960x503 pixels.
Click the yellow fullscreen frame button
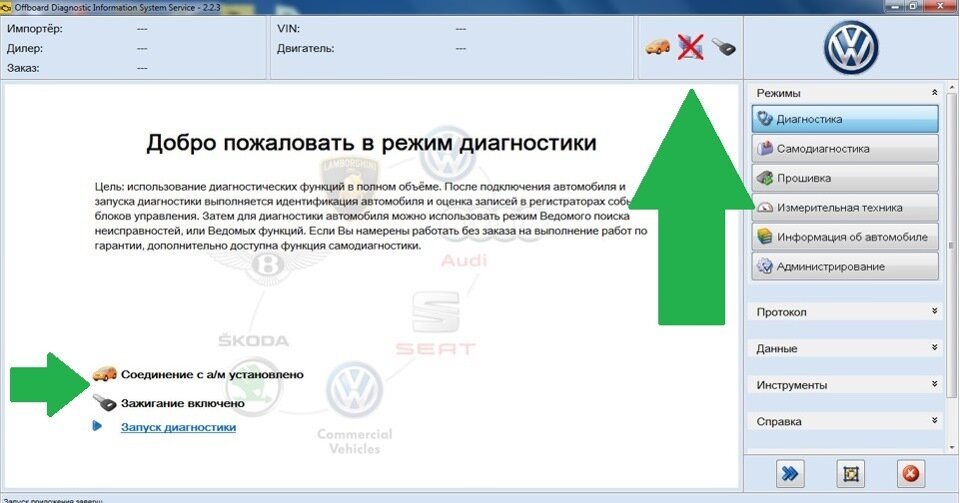850,474
